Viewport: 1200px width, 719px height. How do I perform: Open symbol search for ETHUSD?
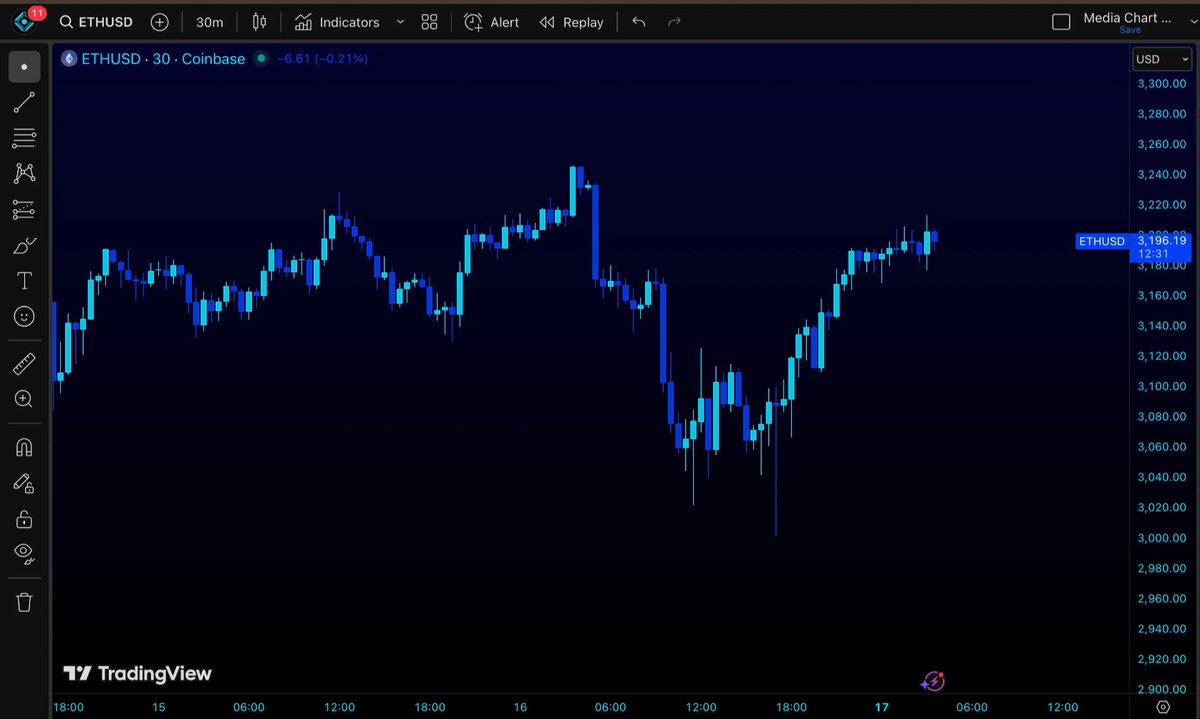click(96, 22)
